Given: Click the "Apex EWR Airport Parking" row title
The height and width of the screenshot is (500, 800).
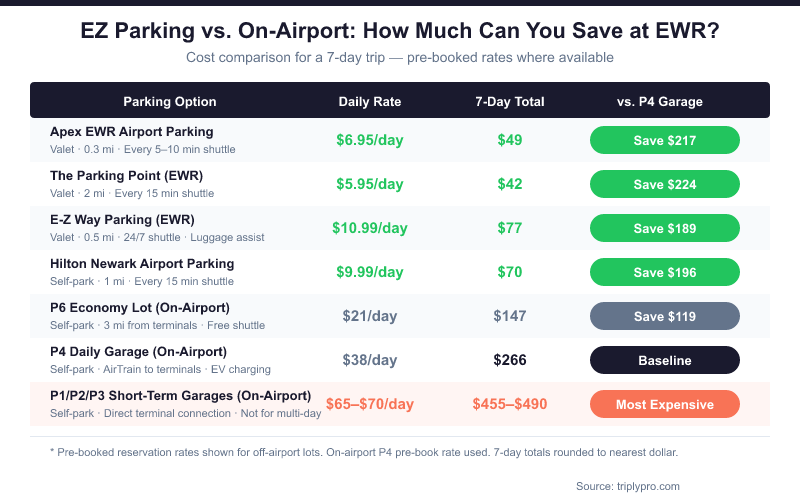Looking at the screenshot, I should pyautogui.click(x=131, y=132).
